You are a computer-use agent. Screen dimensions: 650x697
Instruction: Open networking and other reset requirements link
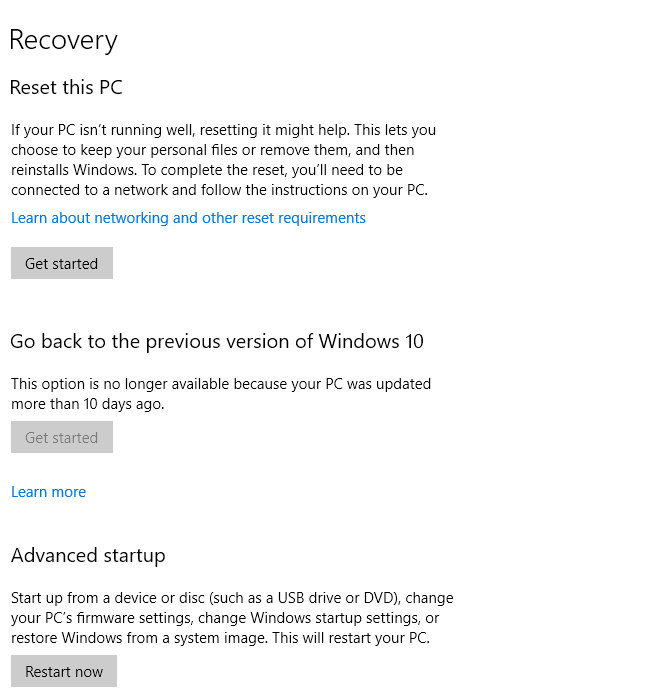pyautogui.click(x=188, y=218)
